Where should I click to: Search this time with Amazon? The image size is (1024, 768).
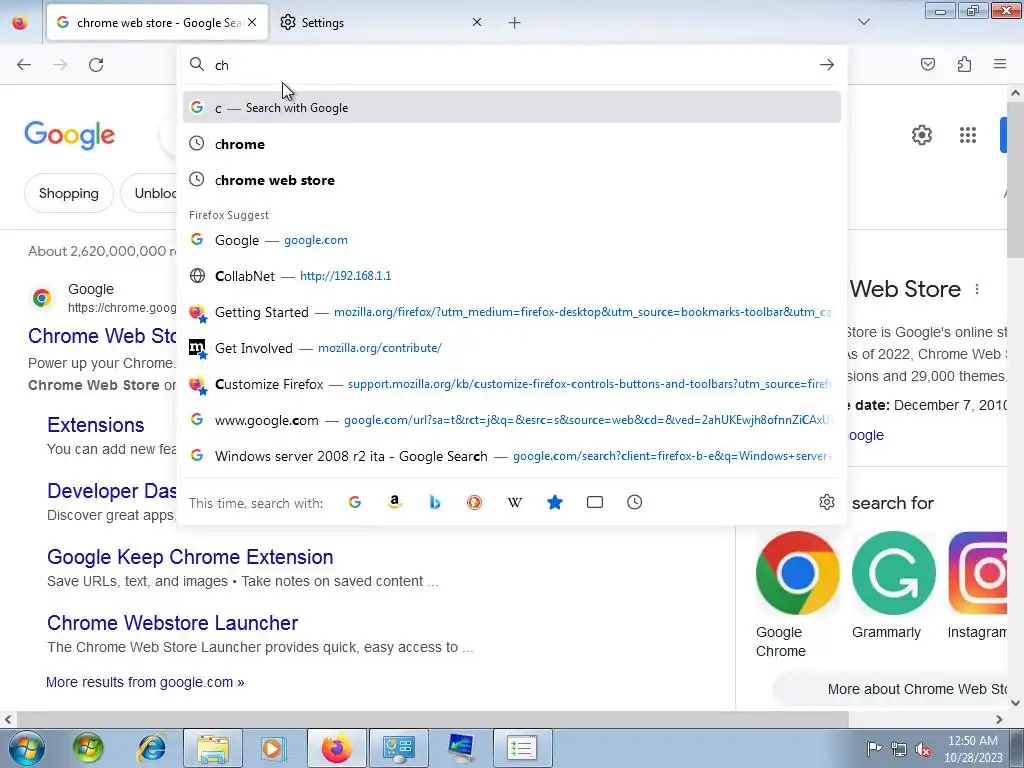[394, 502]
